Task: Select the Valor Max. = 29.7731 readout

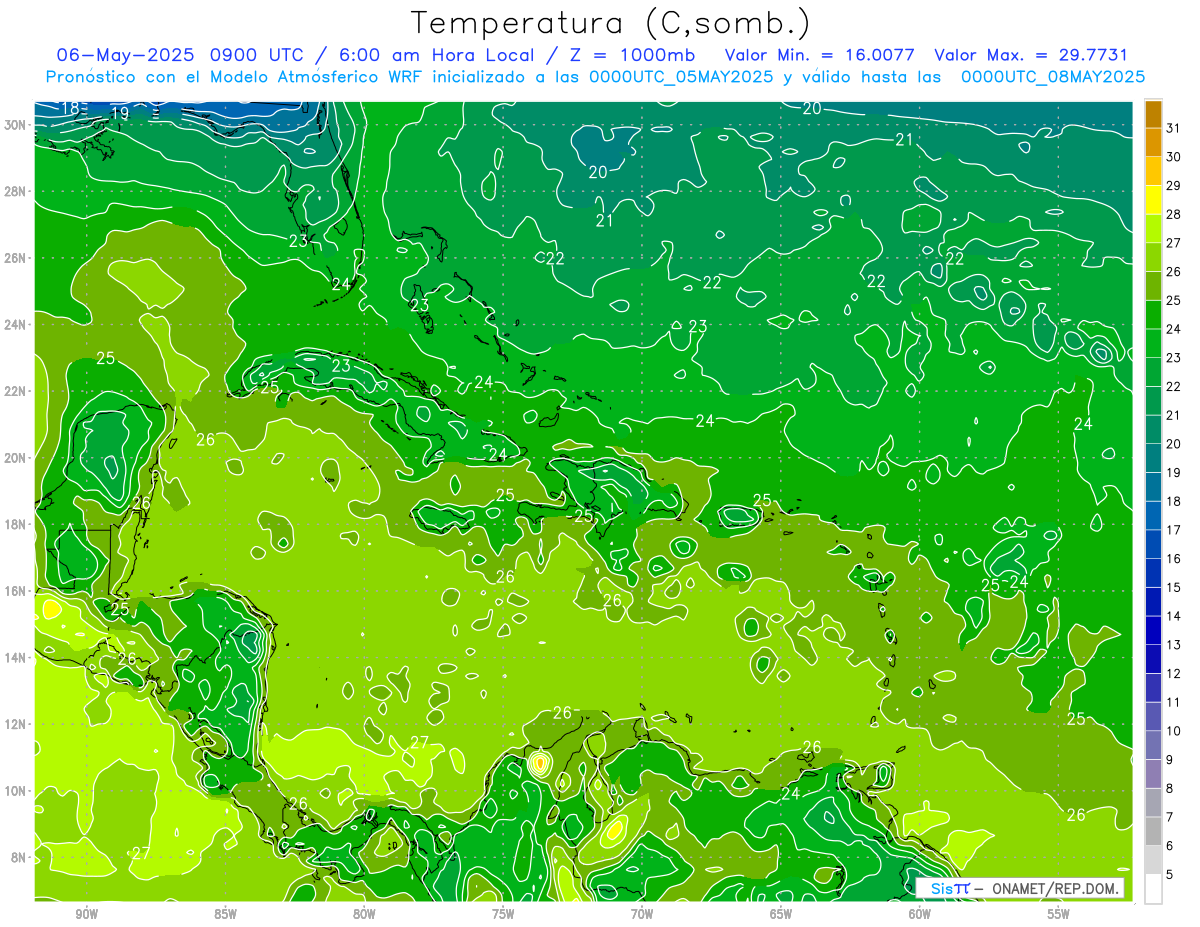Action: (1031, 55)
